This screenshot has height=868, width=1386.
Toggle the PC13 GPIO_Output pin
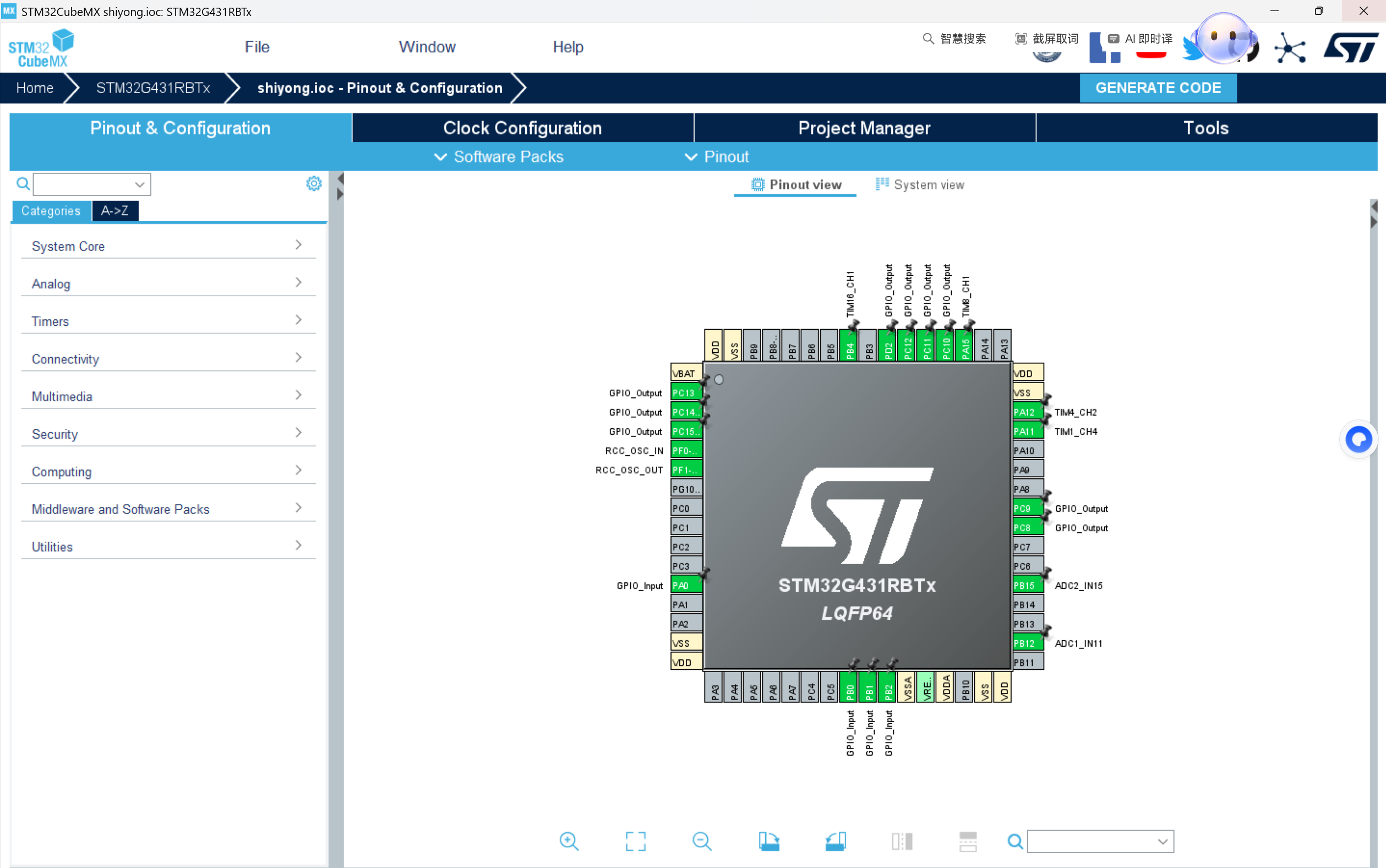[686, 393]
